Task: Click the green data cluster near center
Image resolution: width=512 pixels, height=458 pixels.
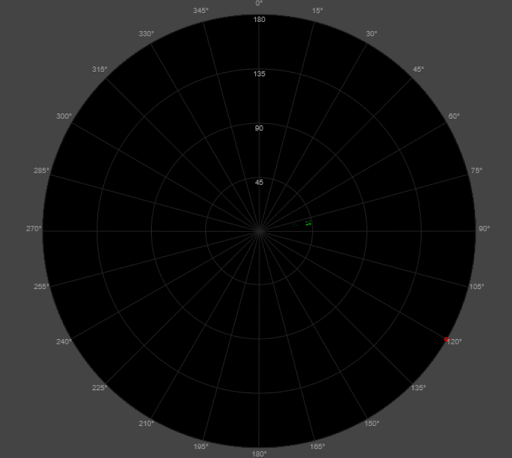Action: click(308, 223)
